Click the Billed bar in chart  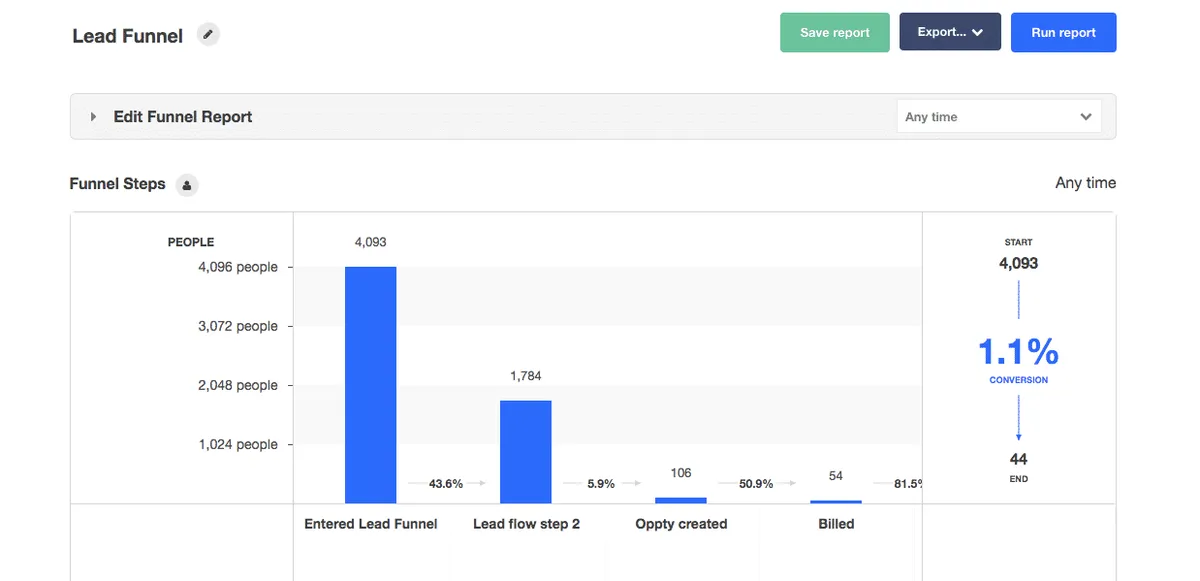(x=836, y=501)
